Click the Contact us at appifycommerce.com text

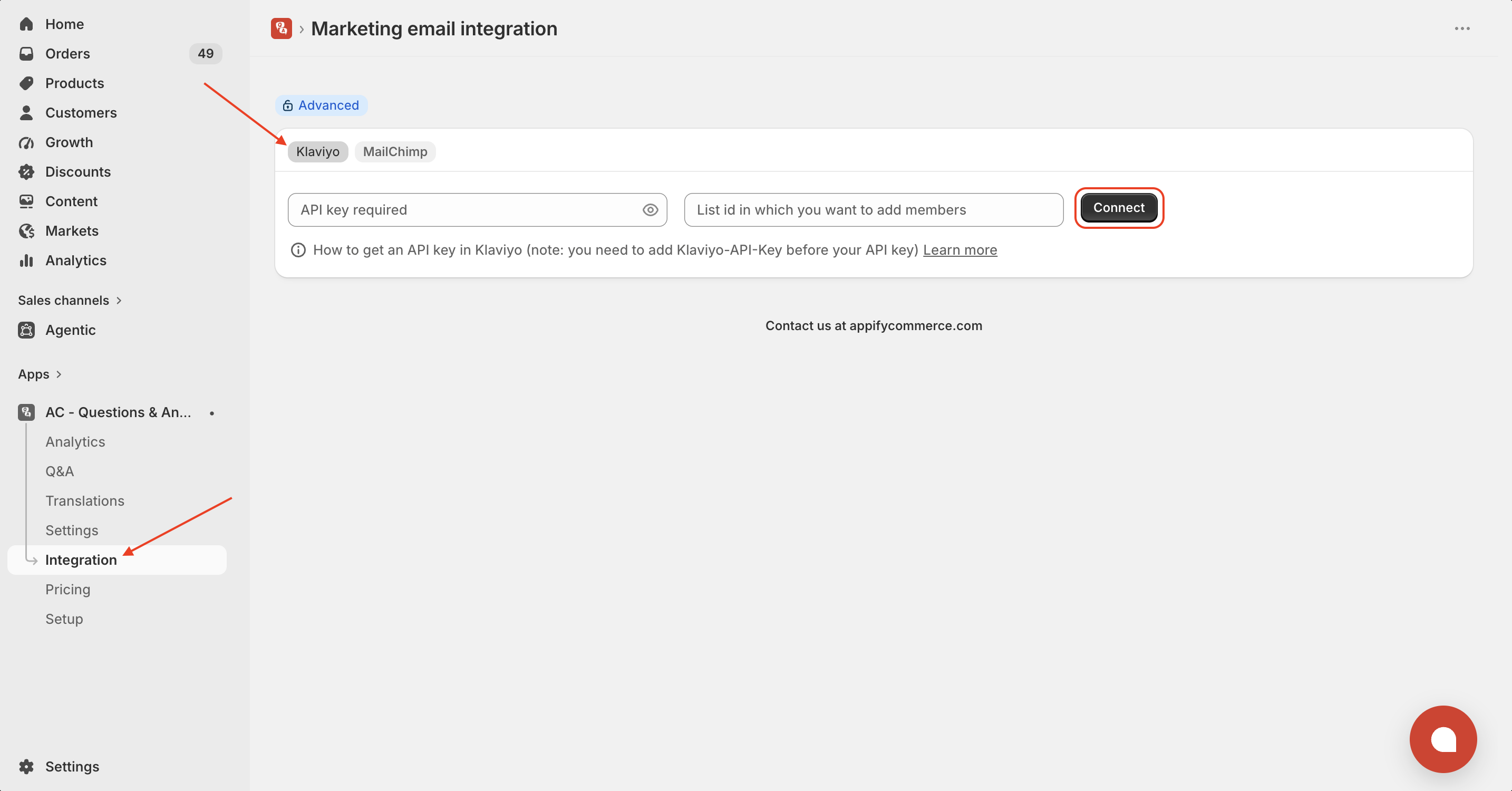pos(874,325)
